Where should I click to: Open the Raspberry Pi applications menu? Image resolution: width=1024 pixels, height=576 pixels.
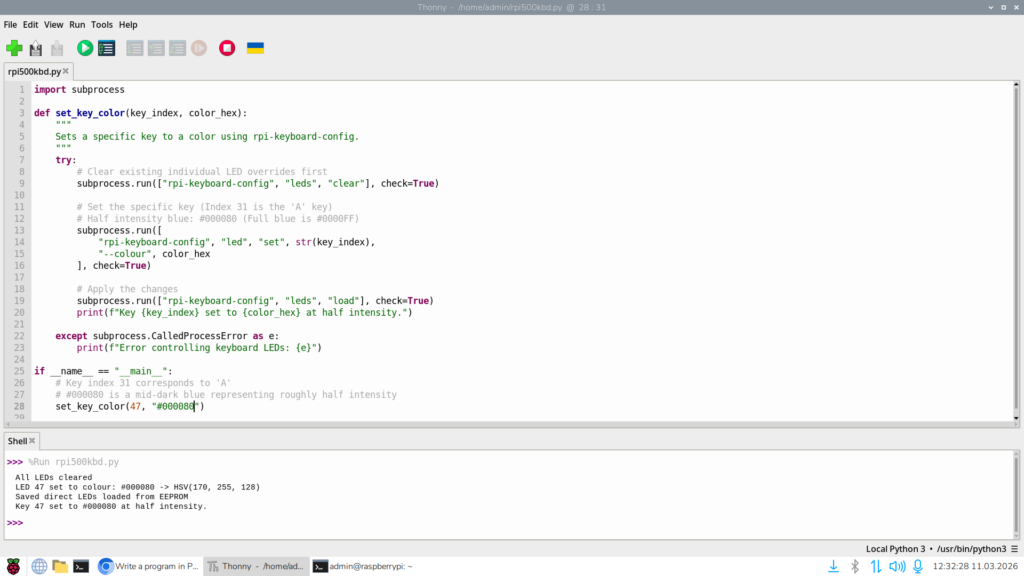click(x=13, y=566)
